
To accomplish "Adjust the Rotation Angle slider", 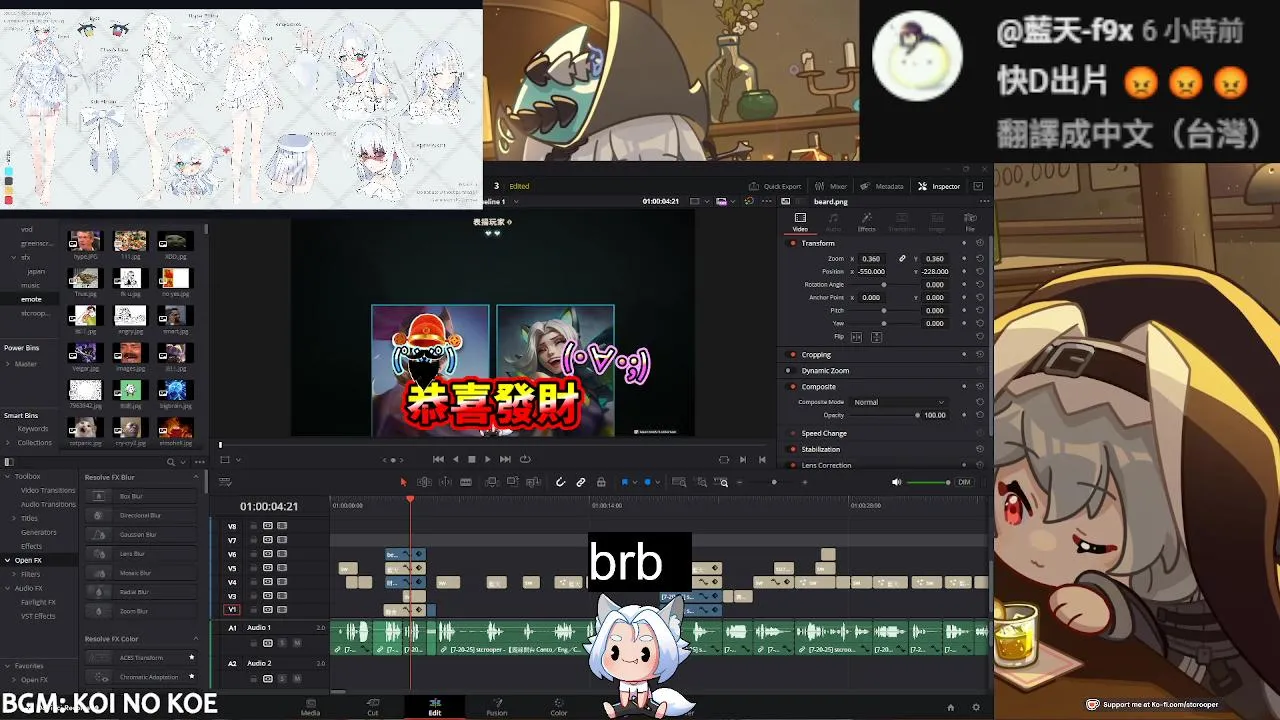I will [884, 285].
